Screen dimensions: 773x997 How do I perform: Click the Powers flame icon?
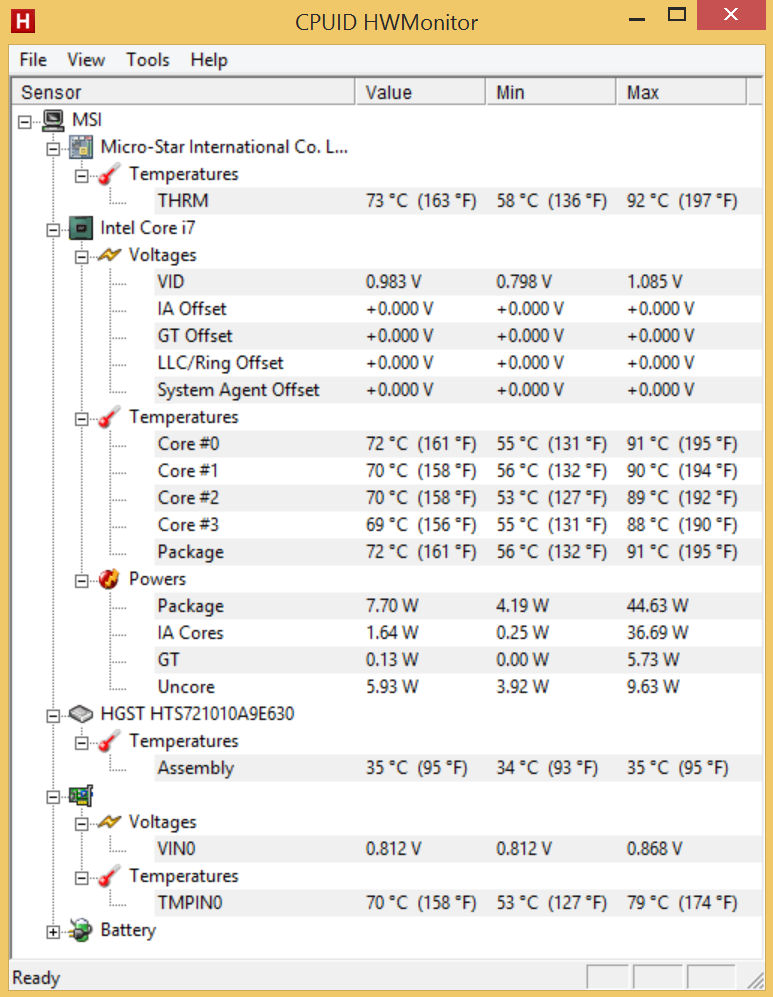109,579
